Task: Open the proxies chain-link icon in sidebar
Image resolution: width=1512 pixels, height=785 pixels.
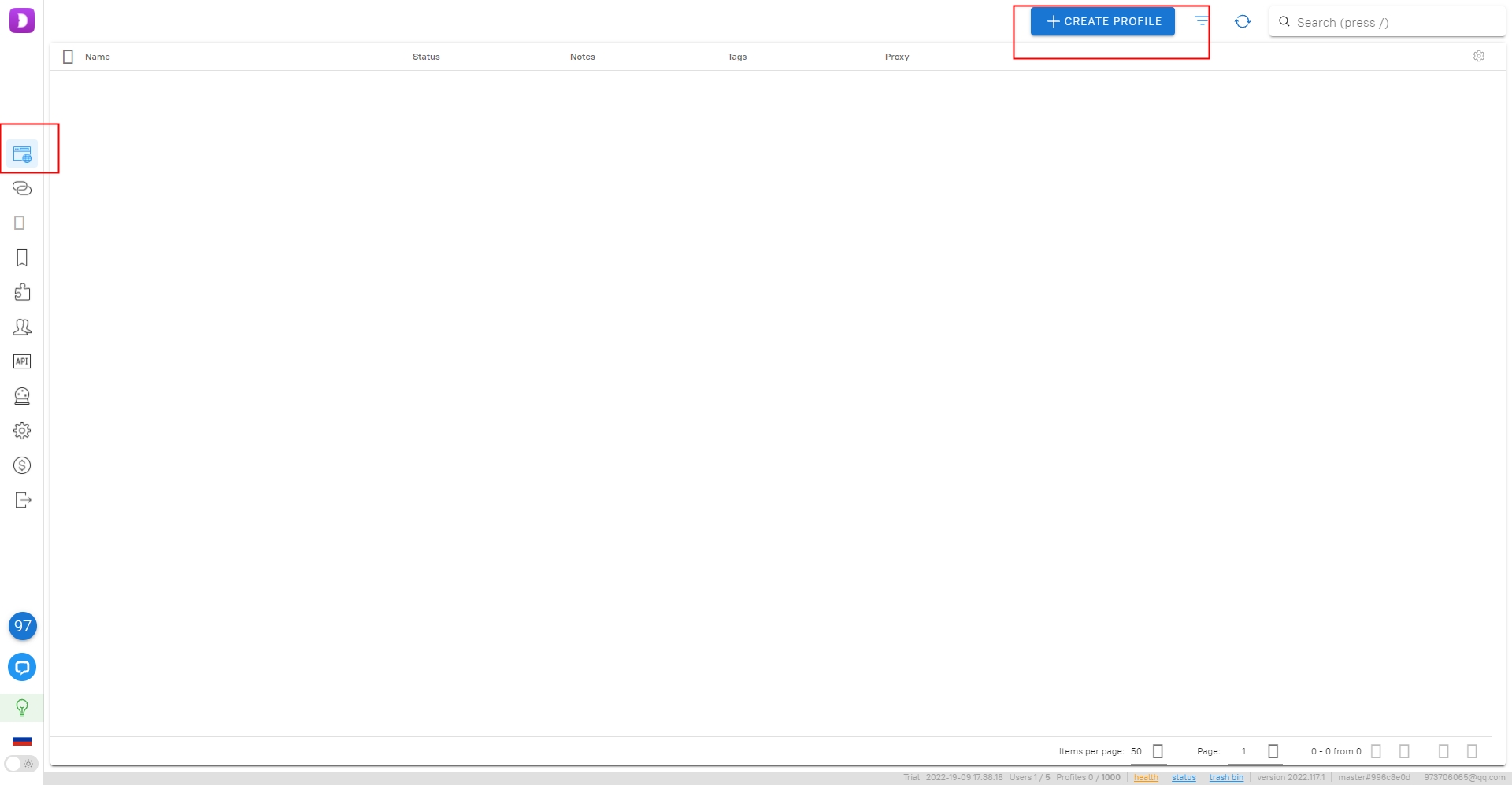Action: coord(22,188)
